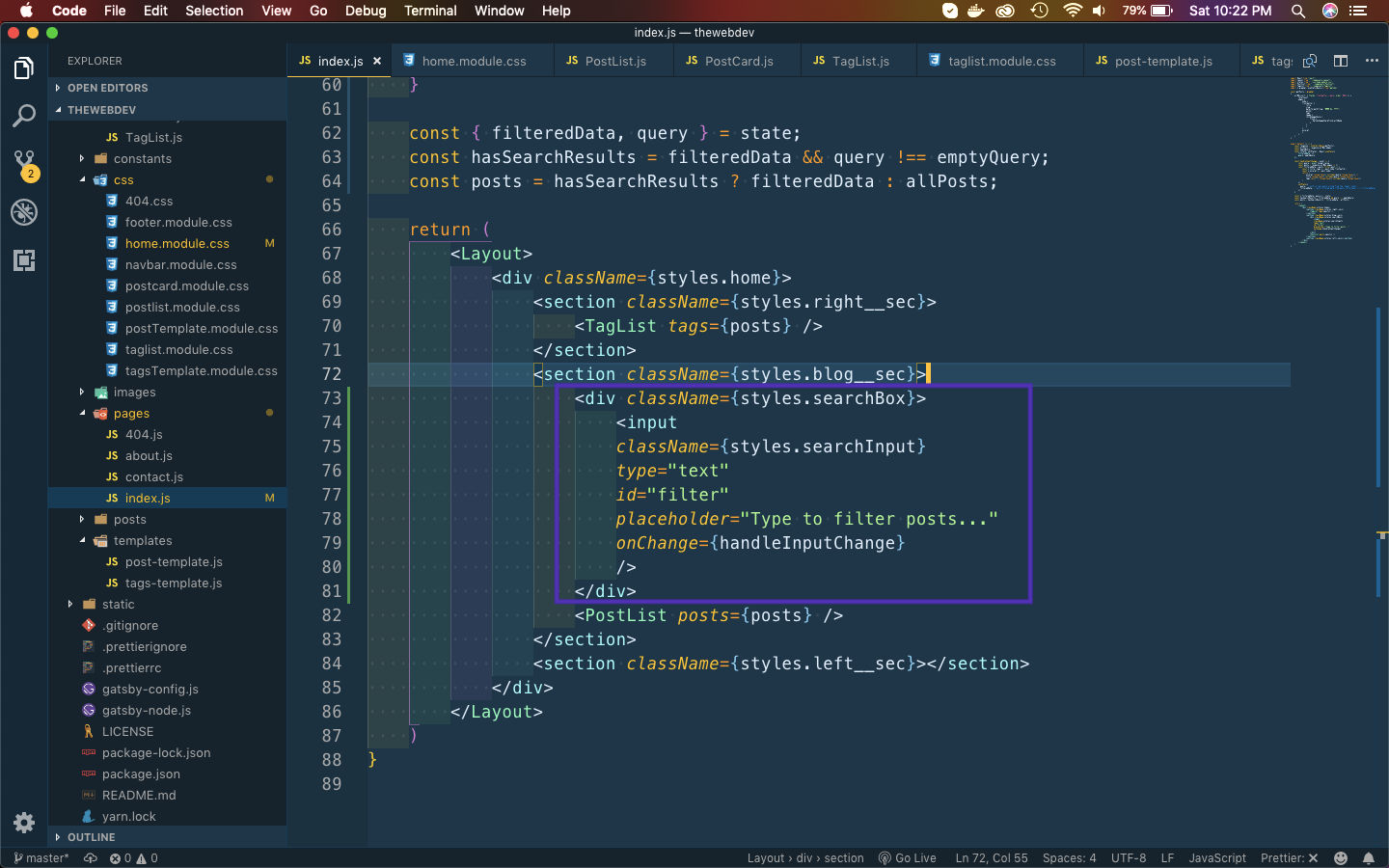Click the notifications bell in status bar

[x=1369, y=857]
